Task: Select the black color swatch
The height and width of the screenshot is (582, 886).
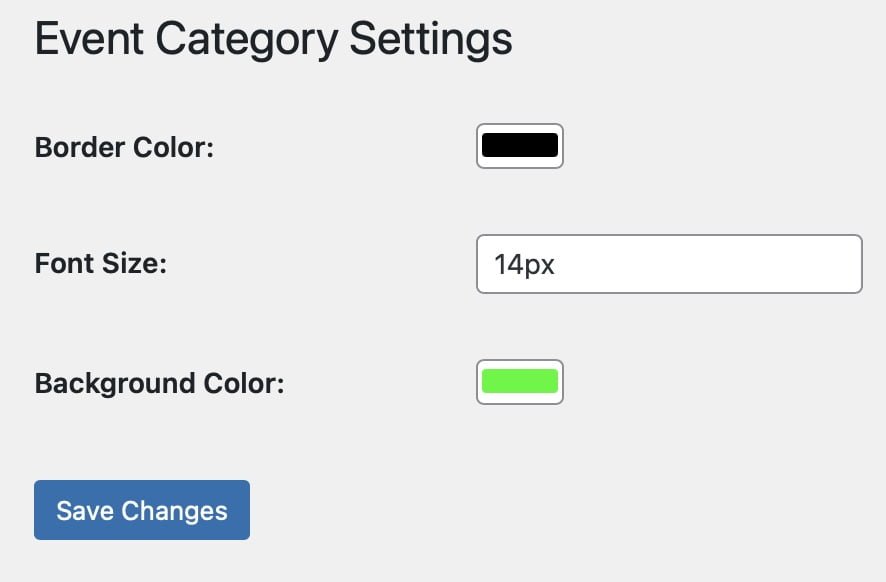Action: tap(520, 146)
